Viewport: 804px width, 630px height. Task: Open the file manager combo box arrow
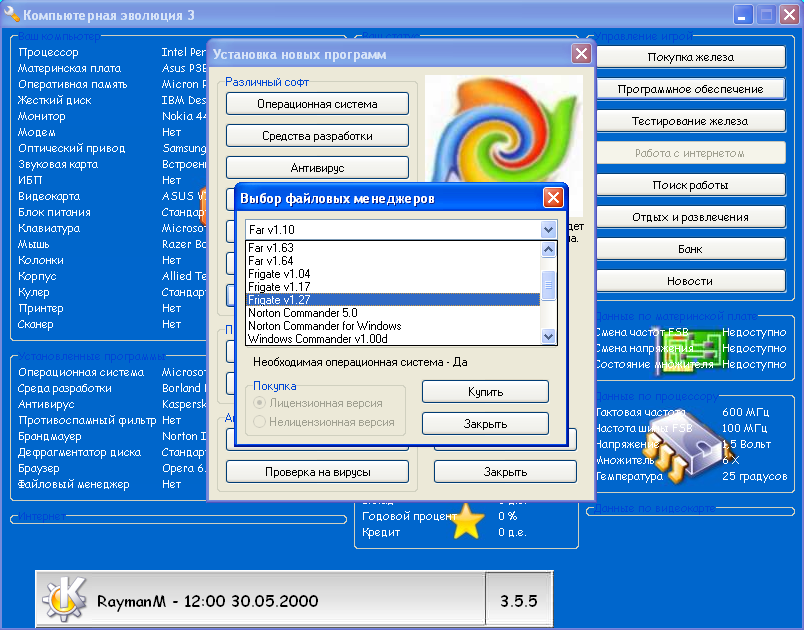click(548, 230)
